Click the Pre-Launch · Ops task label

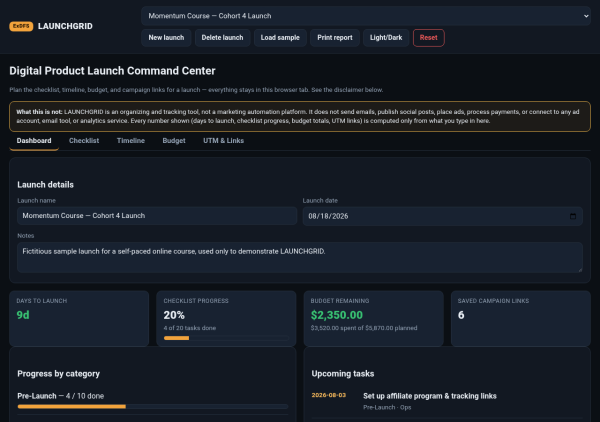pyautogui.click(x=387, y=407)
